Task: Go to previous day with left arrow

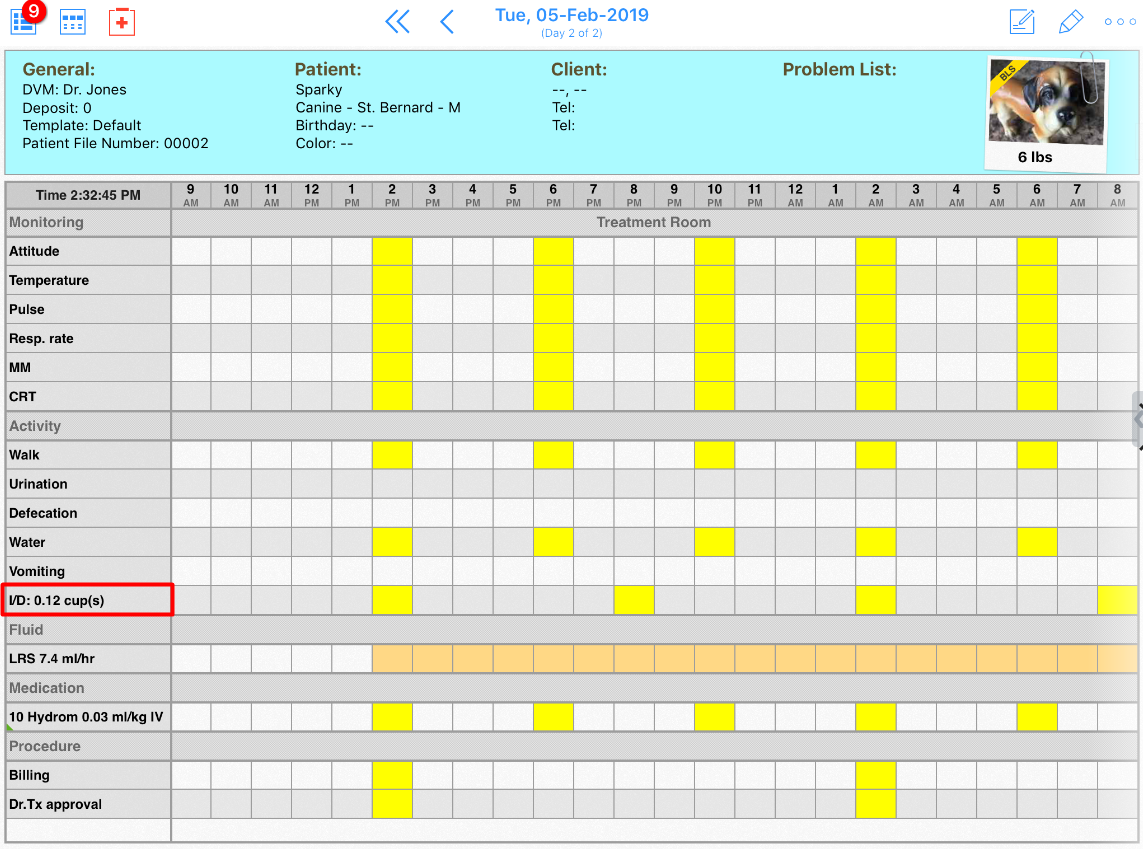Action: [x=448, y=22]
